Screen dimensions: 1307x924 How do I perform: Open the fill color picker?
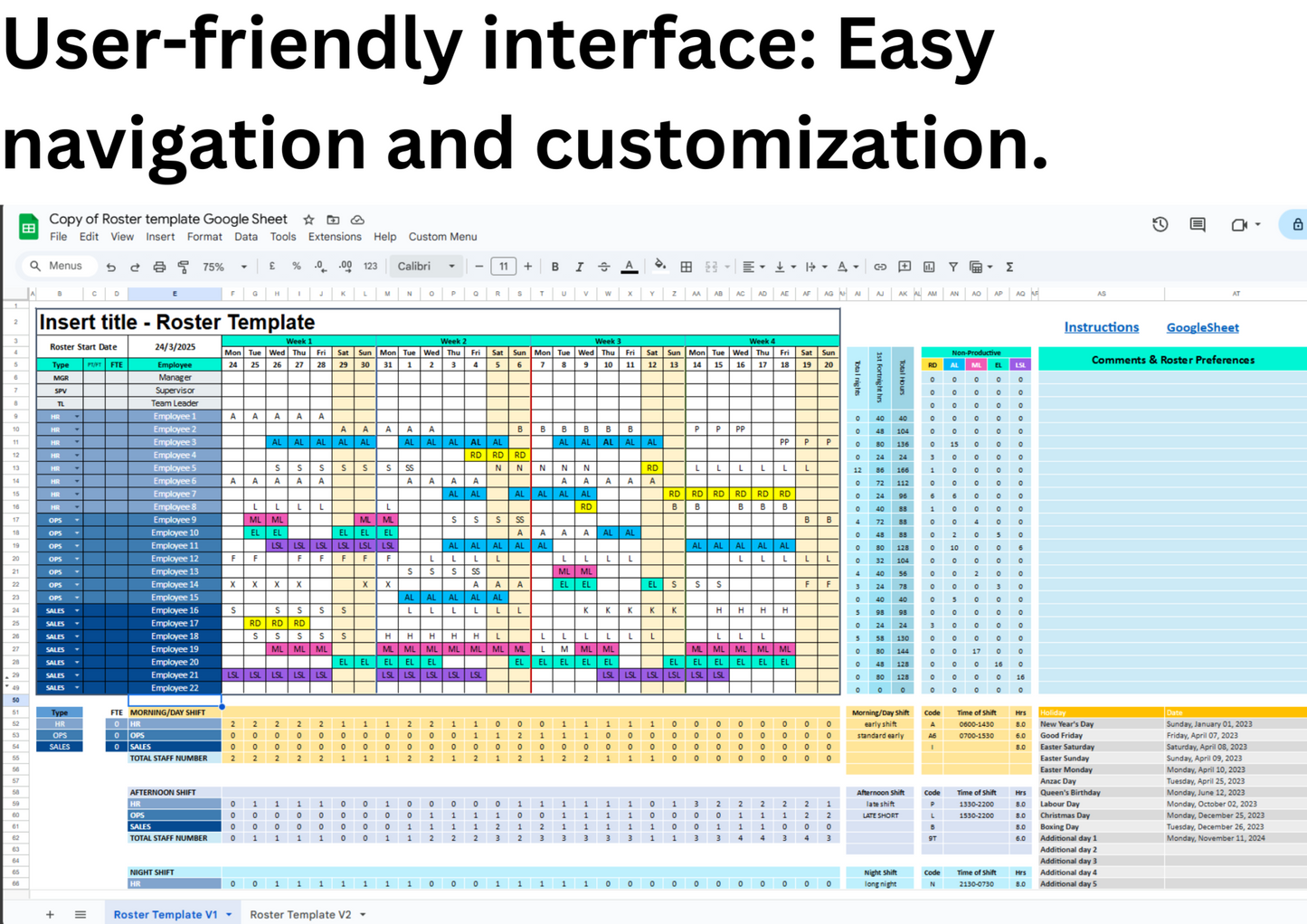pyautogui.click(x=660, y=267)
